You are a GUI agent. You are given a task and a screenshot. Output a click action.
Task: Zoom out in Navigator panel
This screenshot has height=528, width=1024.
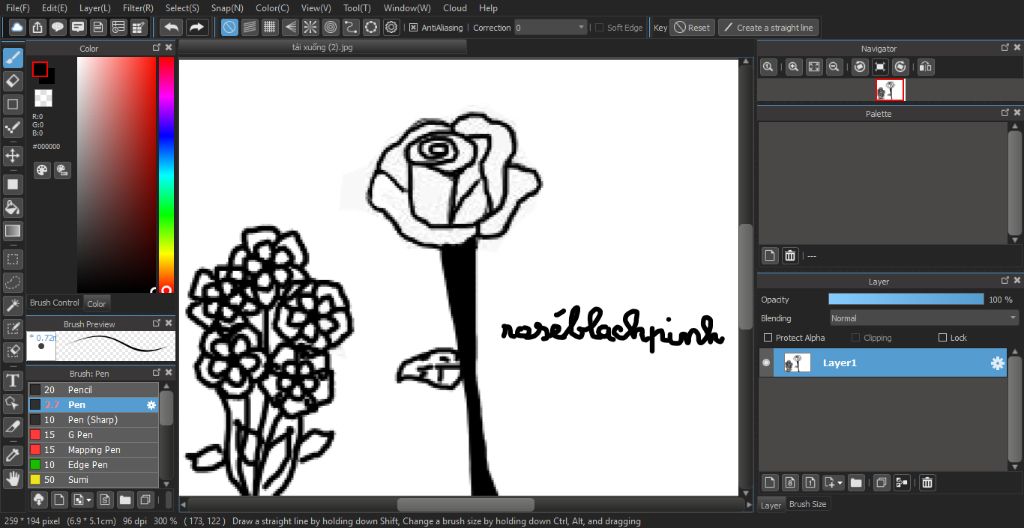(833, 67)
